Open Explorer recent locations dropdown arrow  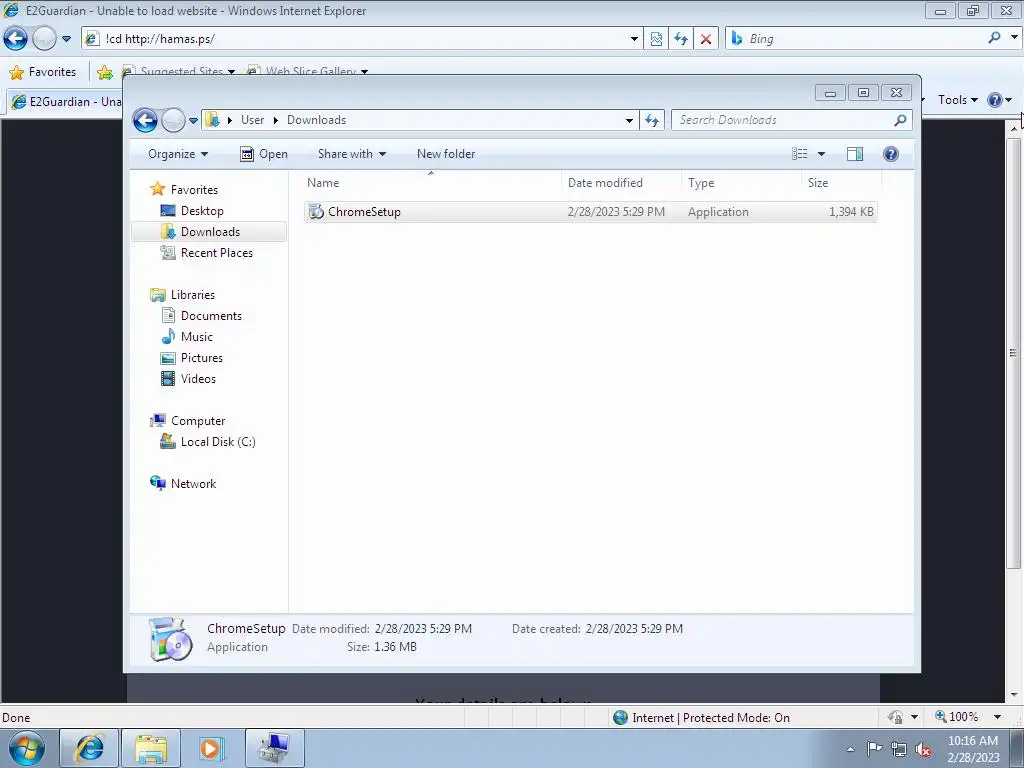pyautogui.click(x=193, y=120)
